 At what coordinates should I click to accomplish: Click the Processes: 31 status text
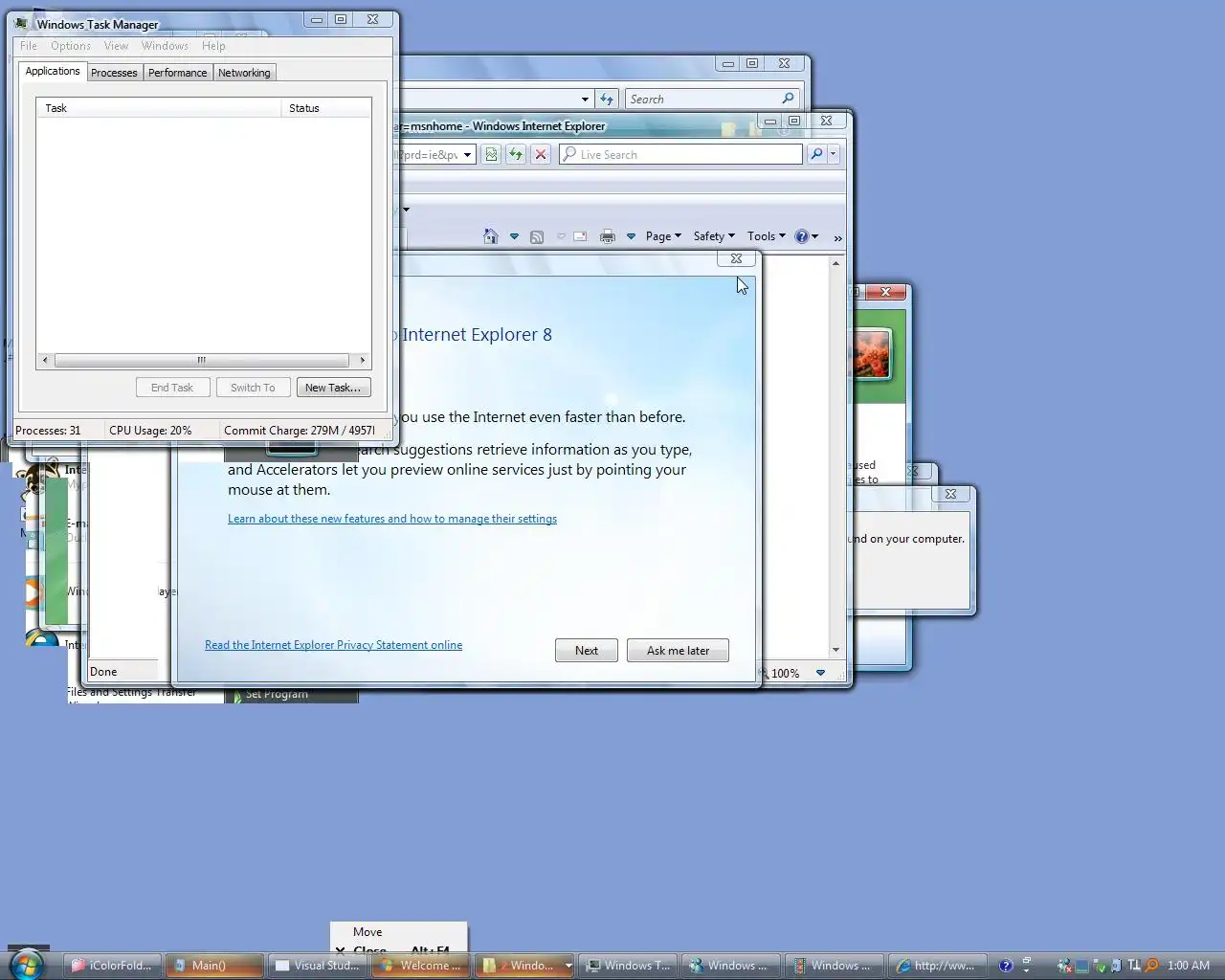pyautogui.click(x=48, y=431)
